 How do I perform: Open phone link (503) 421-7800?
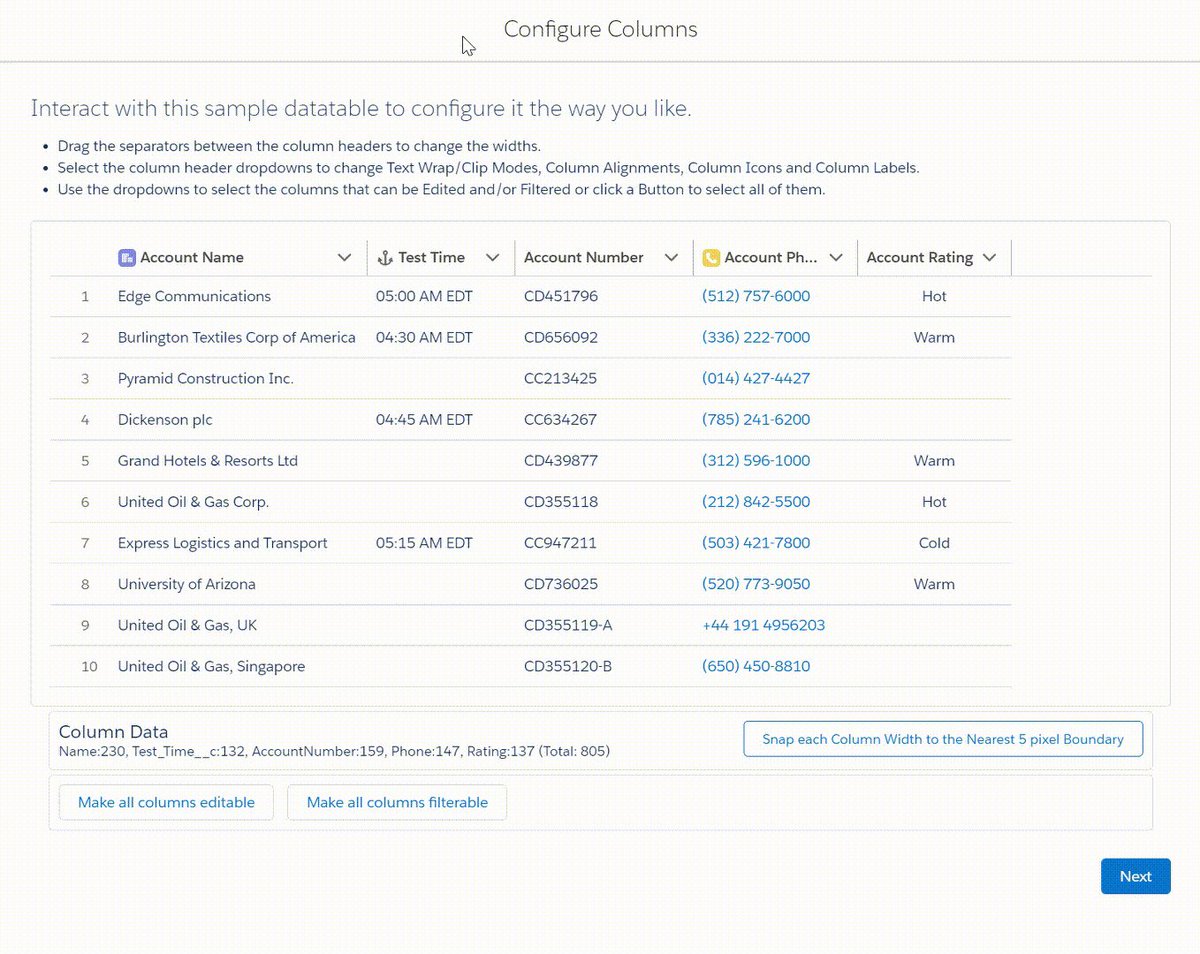(x=756, y=543)
